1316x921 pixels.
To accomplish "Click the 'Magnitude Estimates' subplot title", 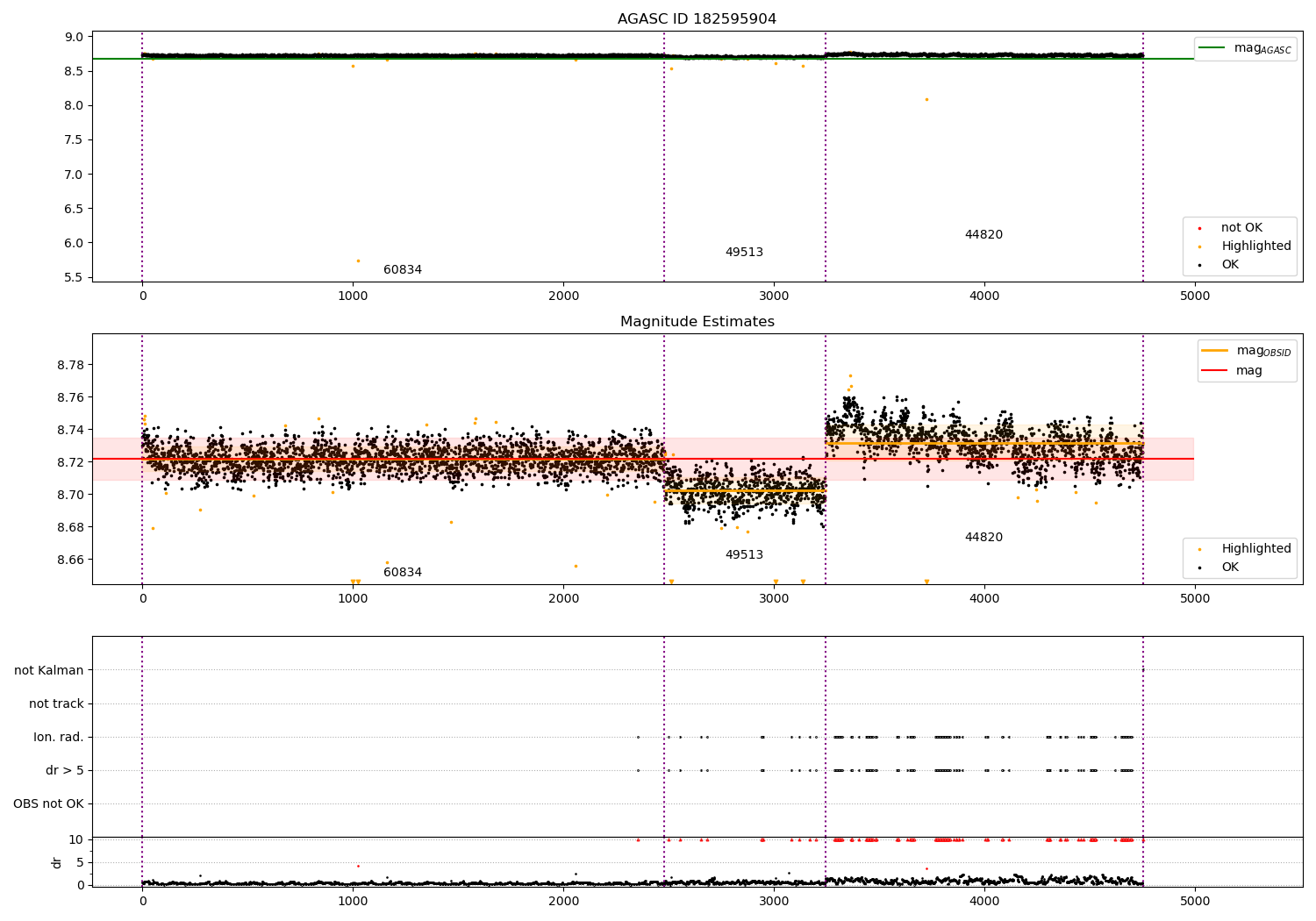I will coord(697,322).
